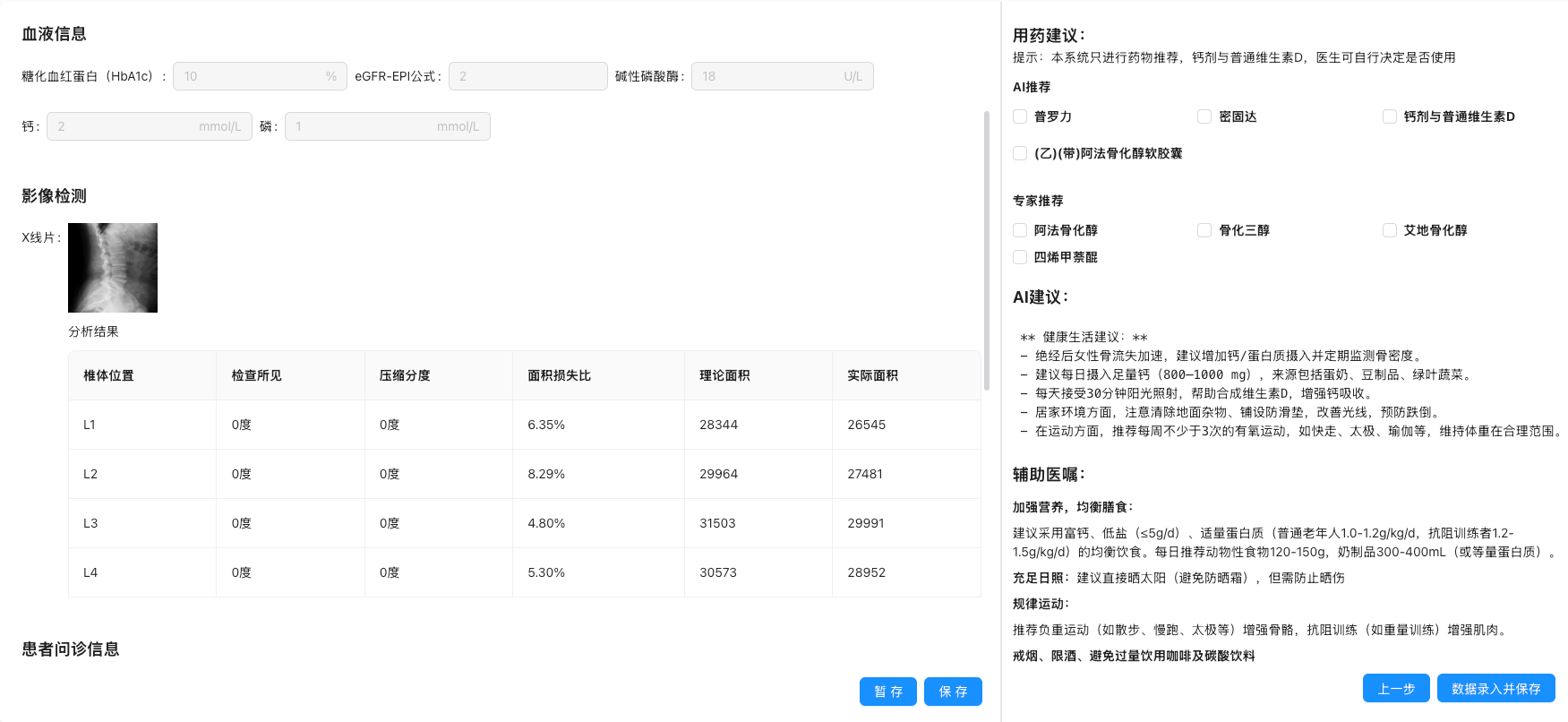Click the AI推荐 label
The height and width of the screenshot is (722, 1568).
point(1032,87)
